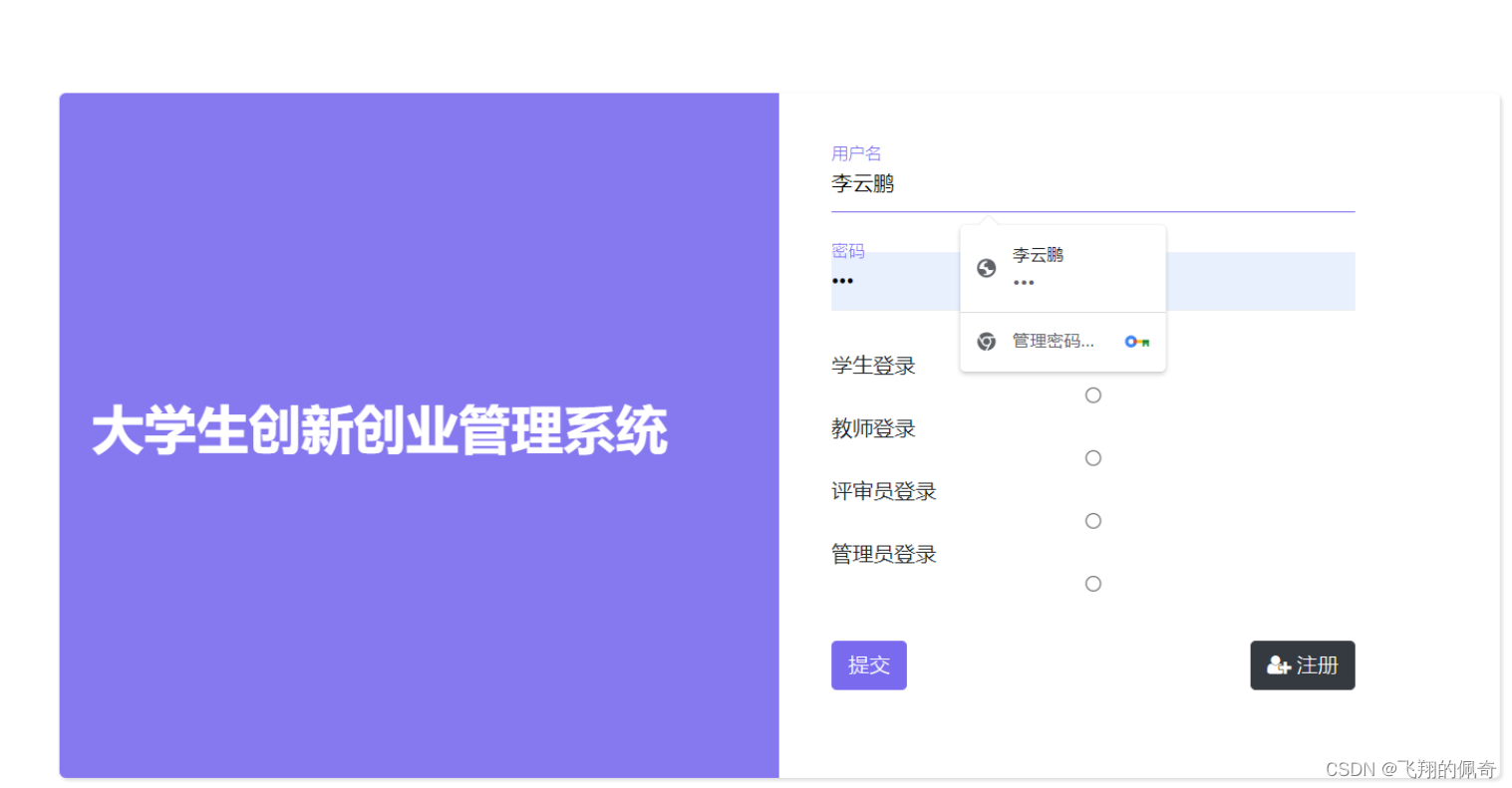
Task: Select the 学生登录 radio button
Action: pos(1093,395)
